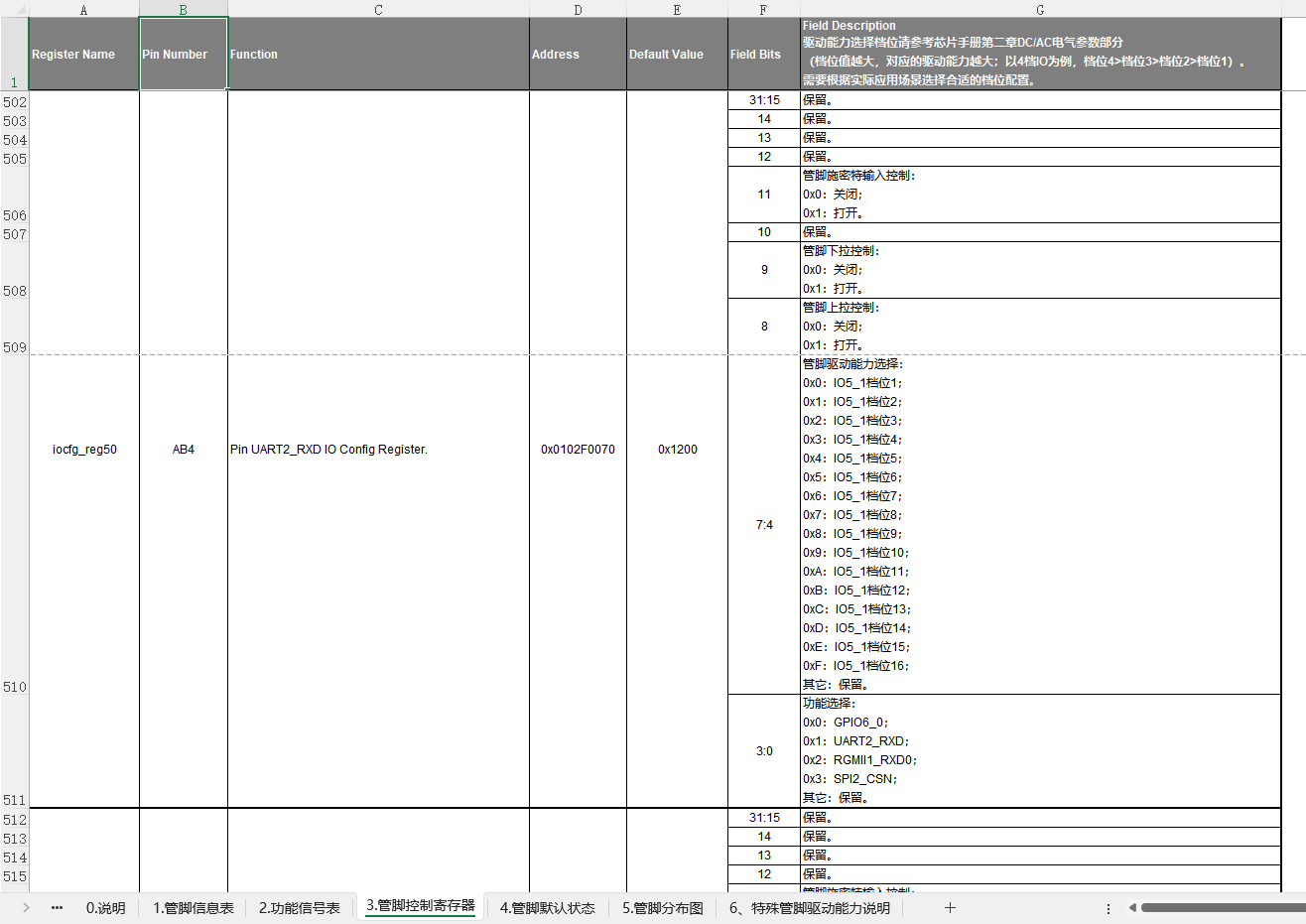Switch to the 2.功能信号表 sheet

pyautogui.click(x=299, y=907)
